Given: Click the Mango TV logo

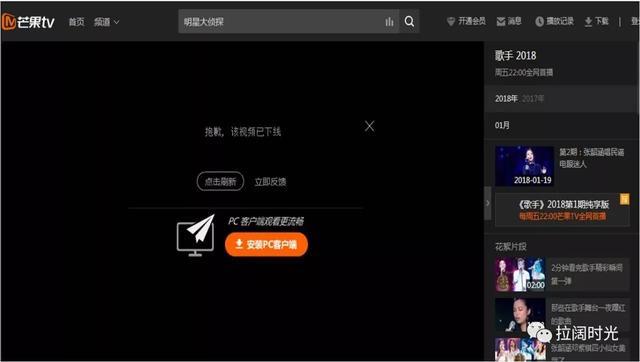Looking at the screenshot, I should (28, 22).
